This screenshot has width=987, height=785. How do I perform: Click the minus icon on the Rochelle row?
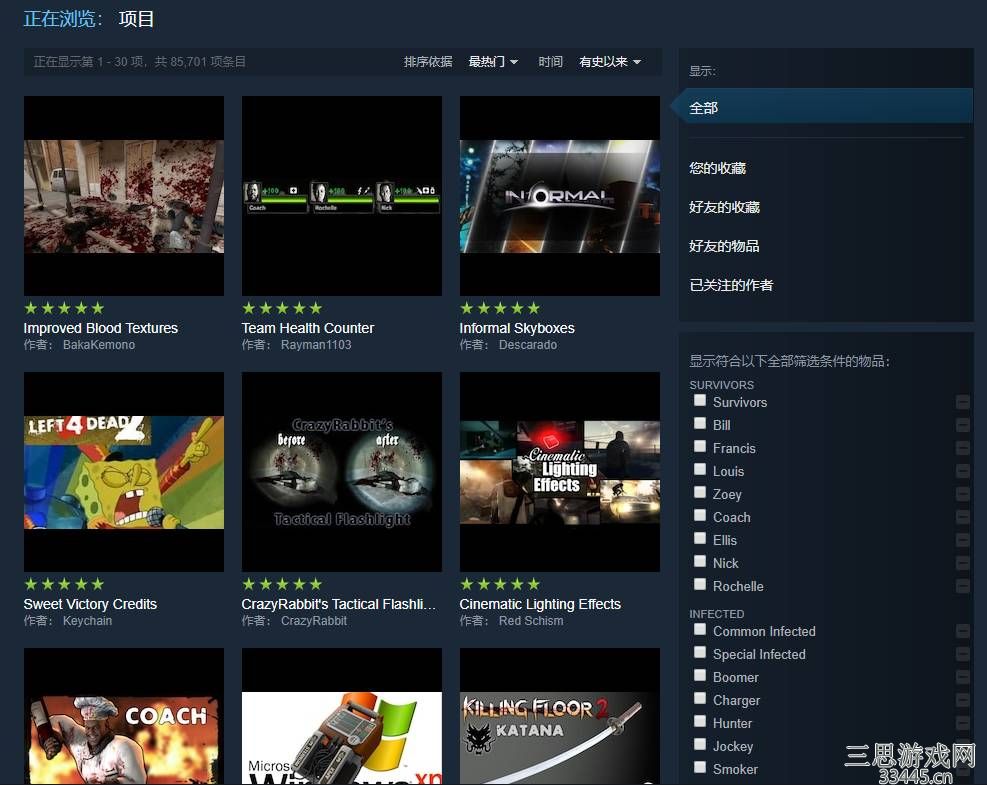(x=962, y=586)
